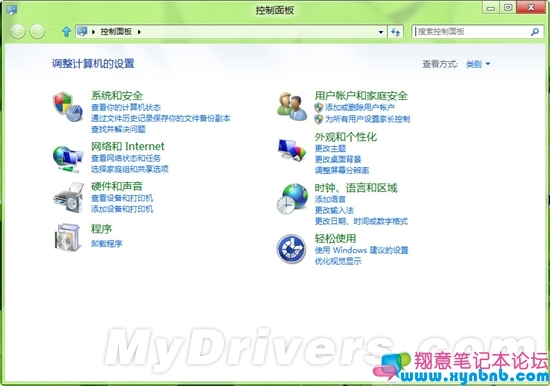Viewport: 550px width, 386px height.
Task: Open the 时钟、语言和区域 category heading
Action: click(x=356, y=188)
